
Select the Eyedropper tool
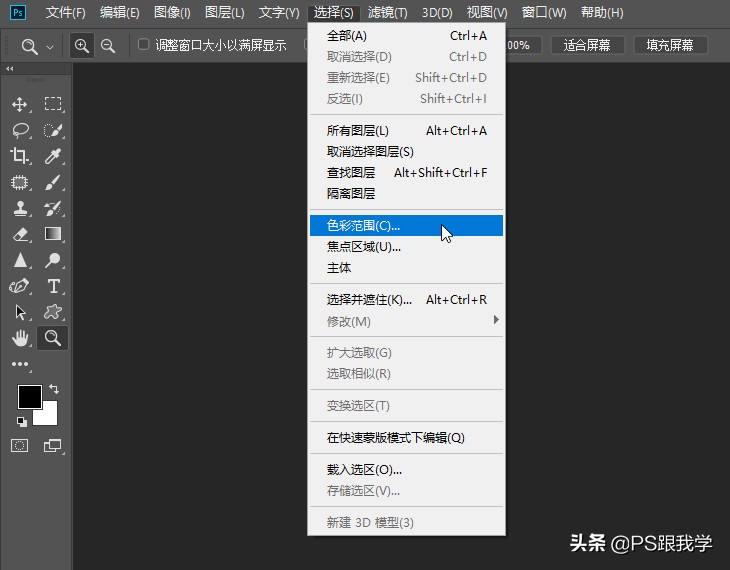pyautogui.click(x=53, y=156)
